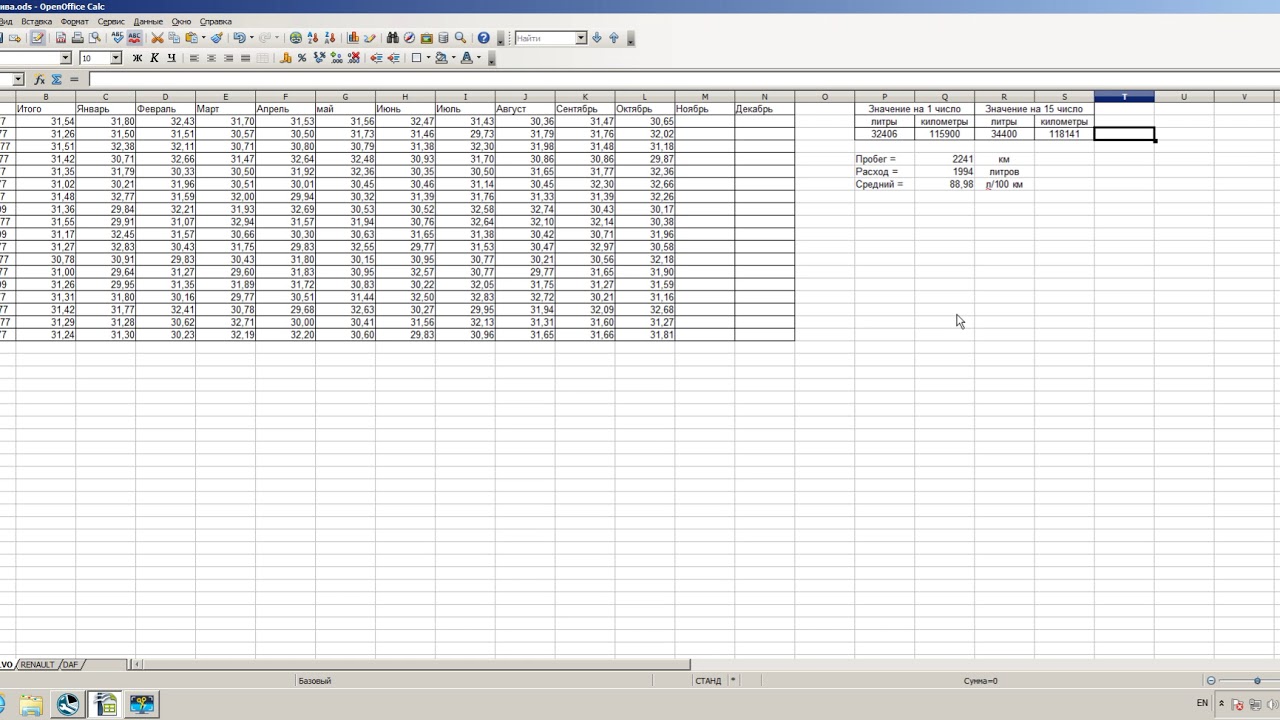Image resolution: width=1280 pixels, height=720 pixels.
Task: Delete Decimal Place icon
Action: click(353, 58)
